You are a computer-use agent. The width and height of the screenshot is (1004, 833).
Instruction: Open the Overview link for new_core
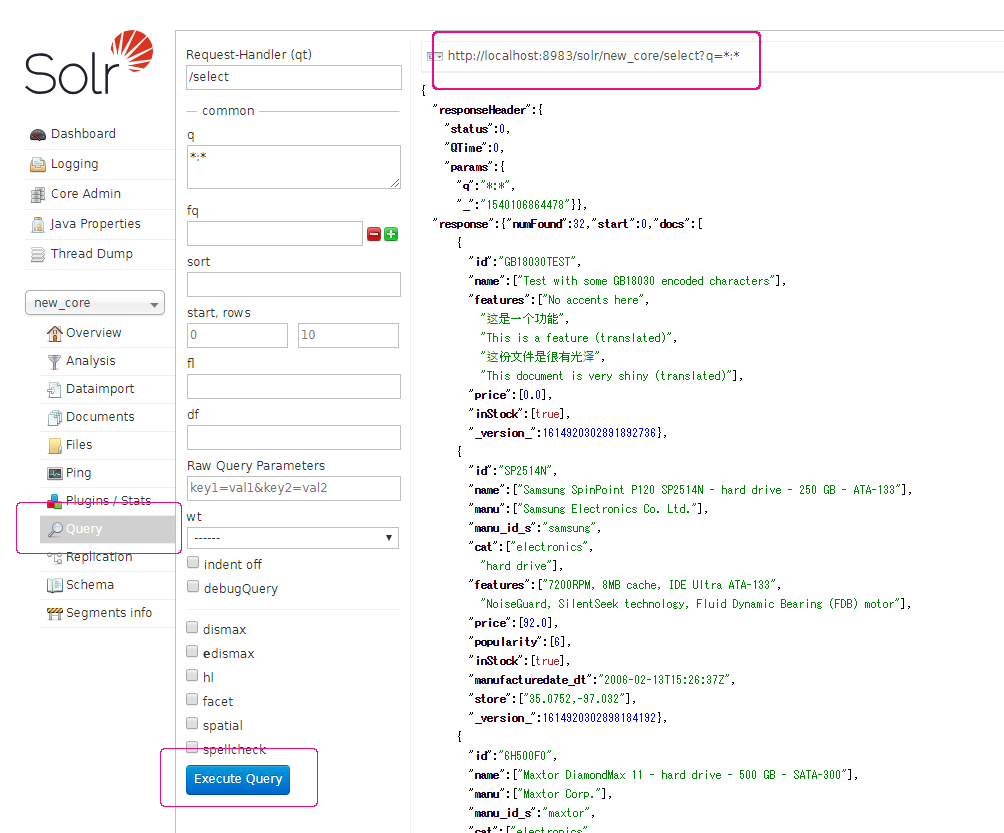coord(93,332)
